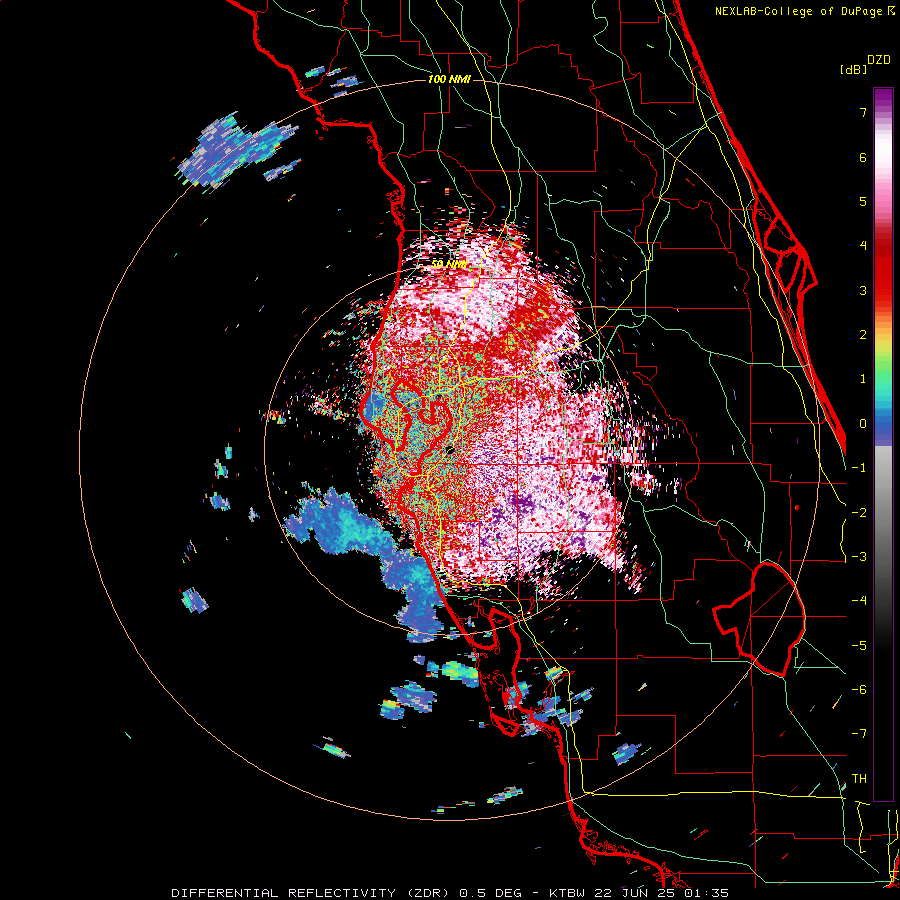Click the 0.5 DEG elevation angle text
Viewport: 900px width, 900px height.
[x=490, y=893]
